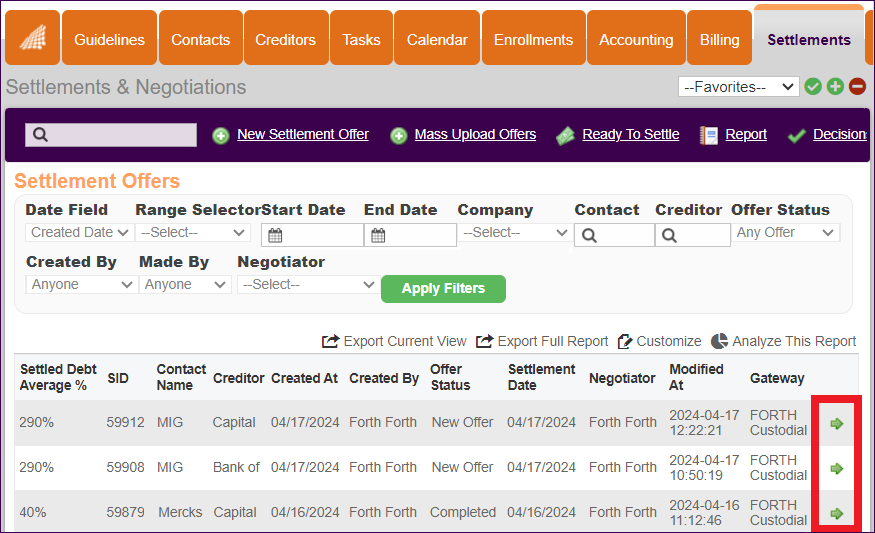Expand the Date Field dropdown
The image size is (875, 533).
coord(79,233)
